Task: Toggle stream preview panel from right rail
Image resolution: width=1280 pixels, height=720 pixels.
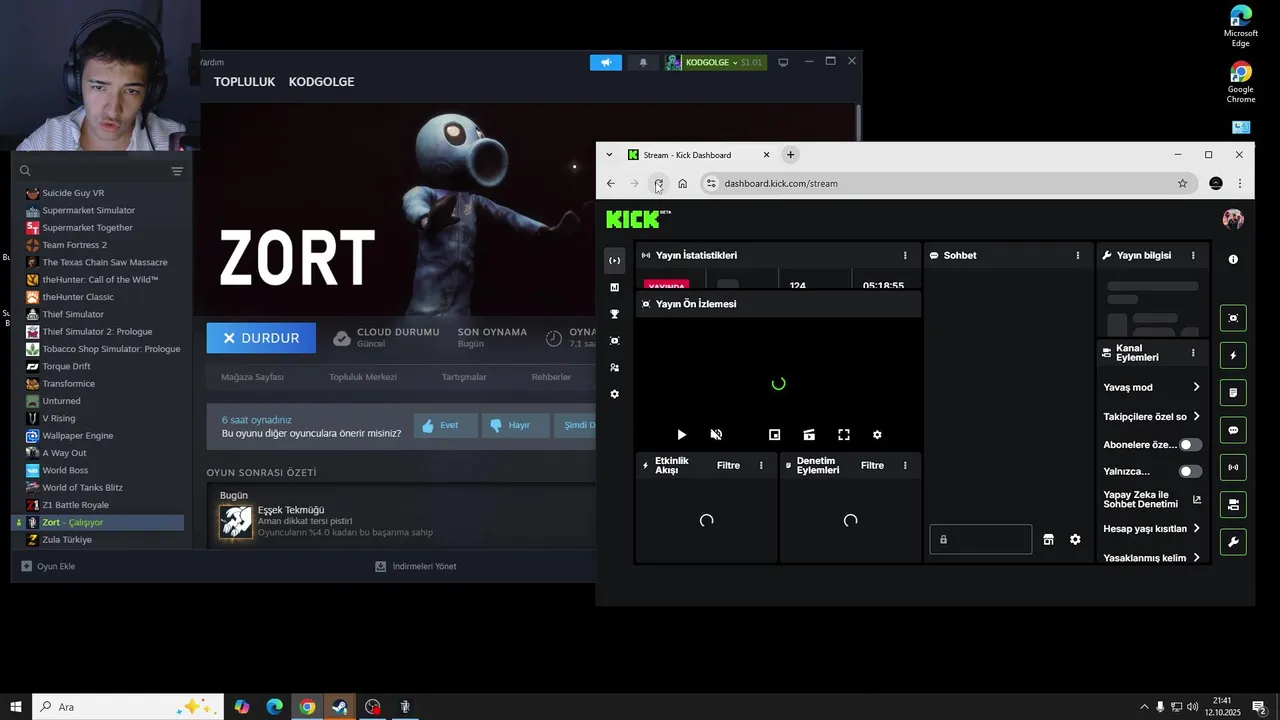Action: tap(1233, 318)
